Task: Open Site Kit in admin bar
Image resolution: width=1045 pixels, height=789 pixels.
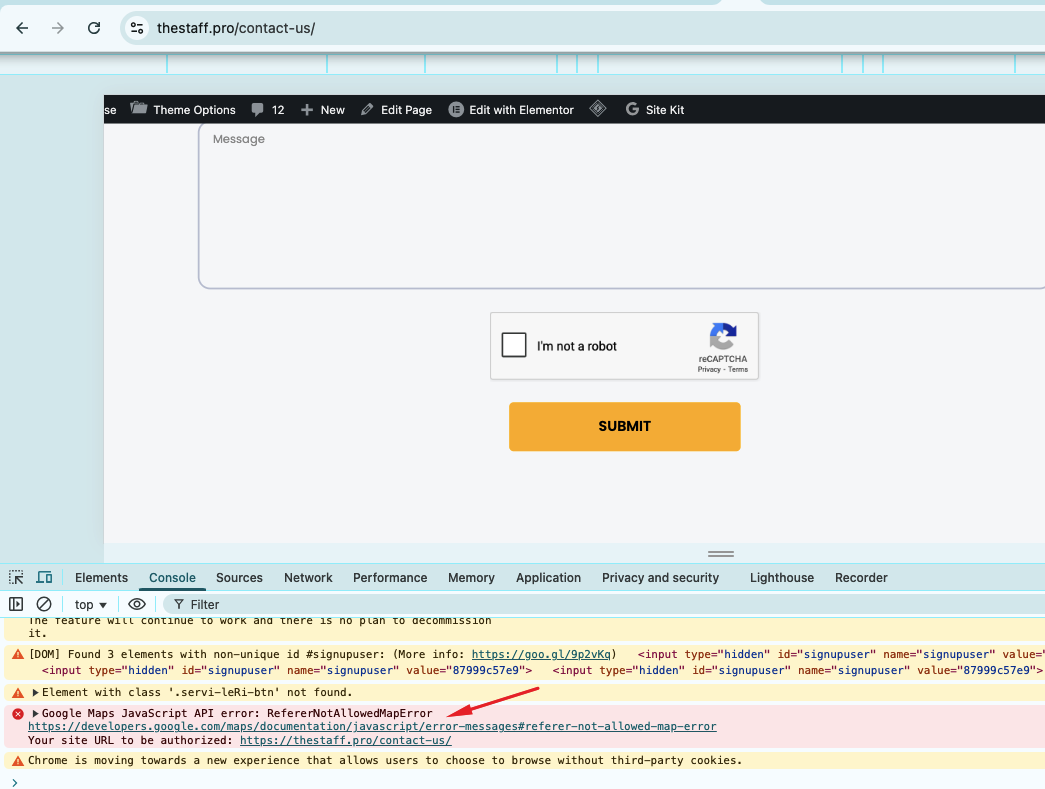Action: coord(655,110)
